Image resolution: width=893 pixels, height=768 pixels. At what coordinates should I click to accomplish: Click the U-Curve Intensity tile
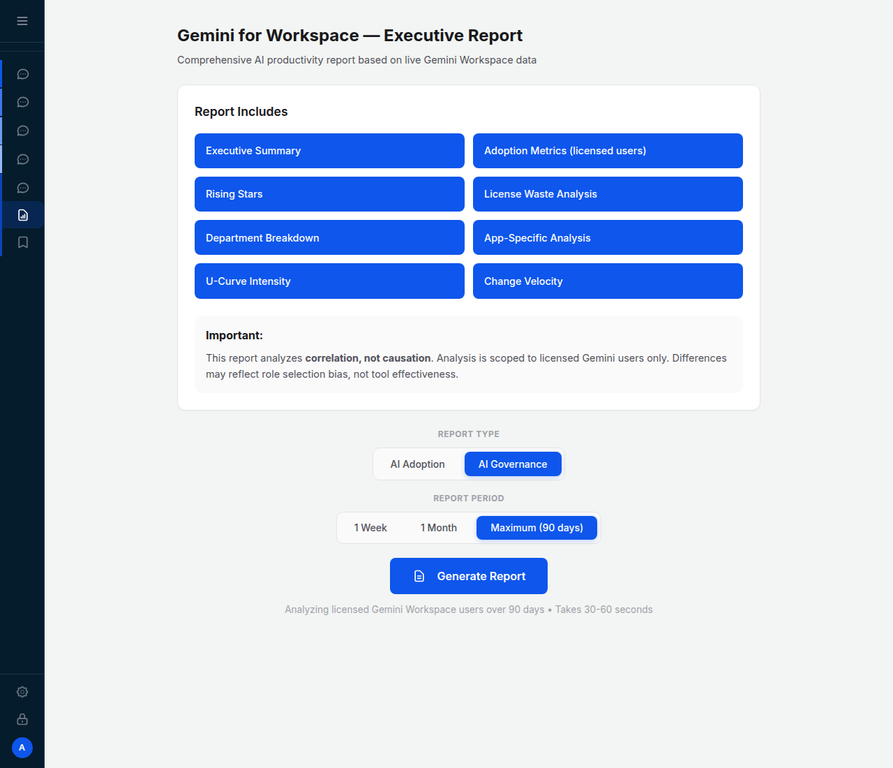pos(329,281)
